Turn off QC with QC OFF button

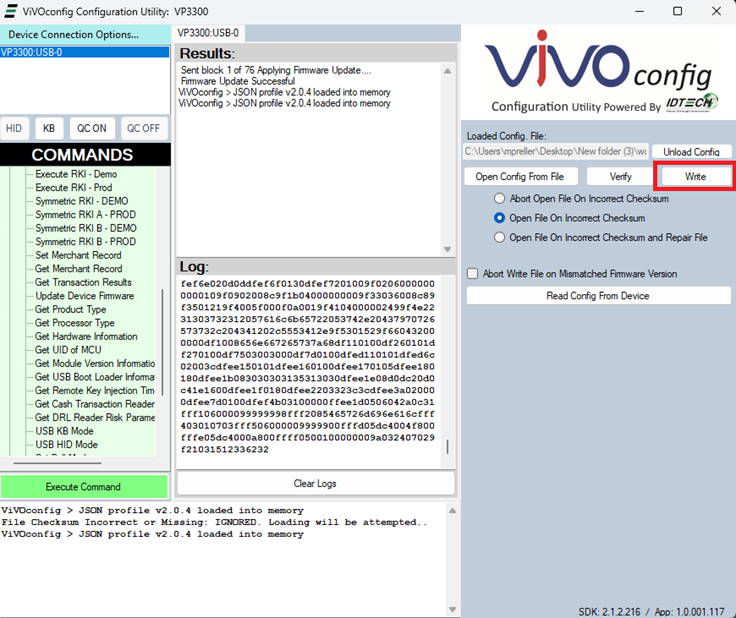click(143, 128)
